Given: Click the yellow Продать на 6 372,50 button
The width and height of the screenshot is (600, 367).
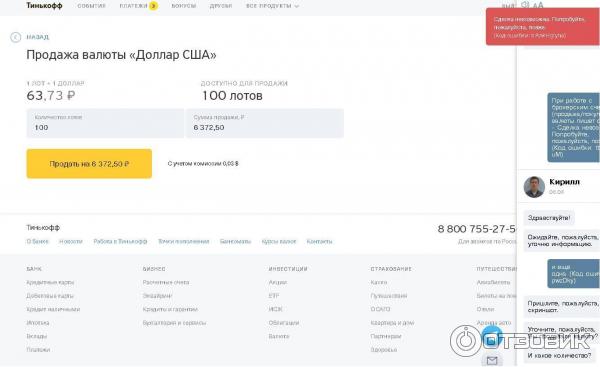Looking at the screenshot, I should pyautogui.click(x=89, y=164).
